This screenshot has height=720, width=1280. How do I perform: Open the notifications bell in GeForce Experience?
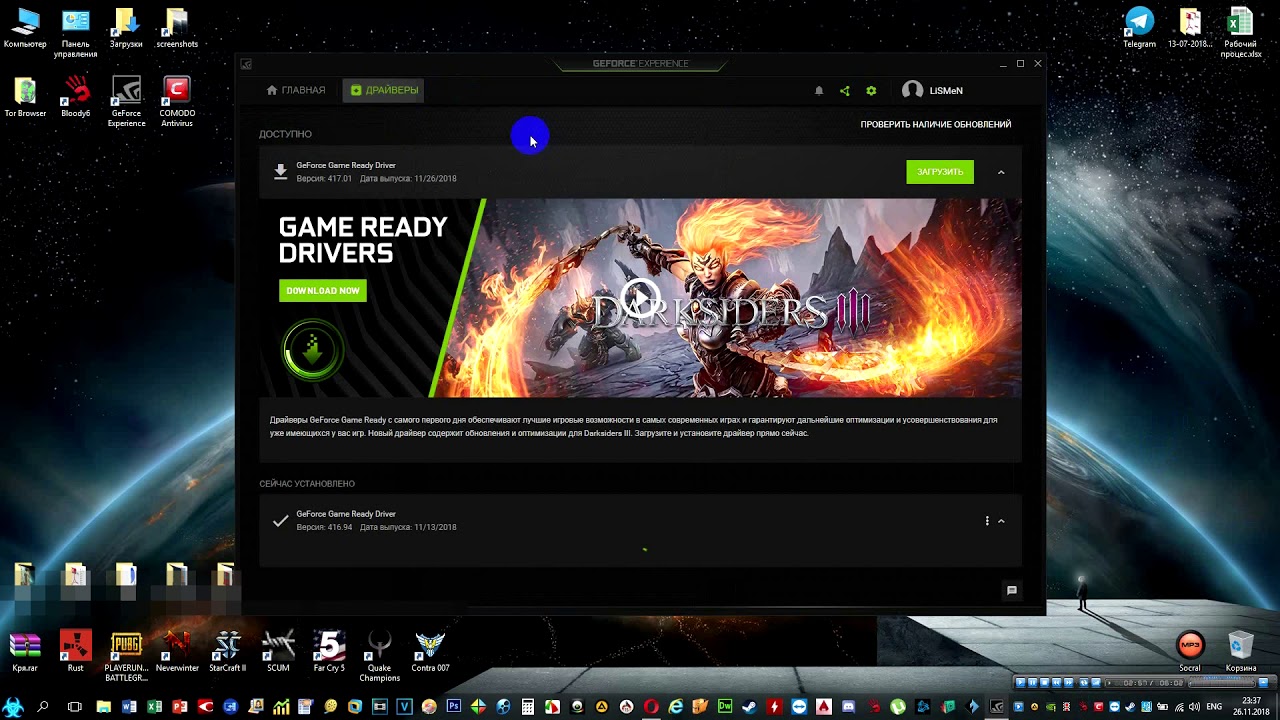pos(819,91)
